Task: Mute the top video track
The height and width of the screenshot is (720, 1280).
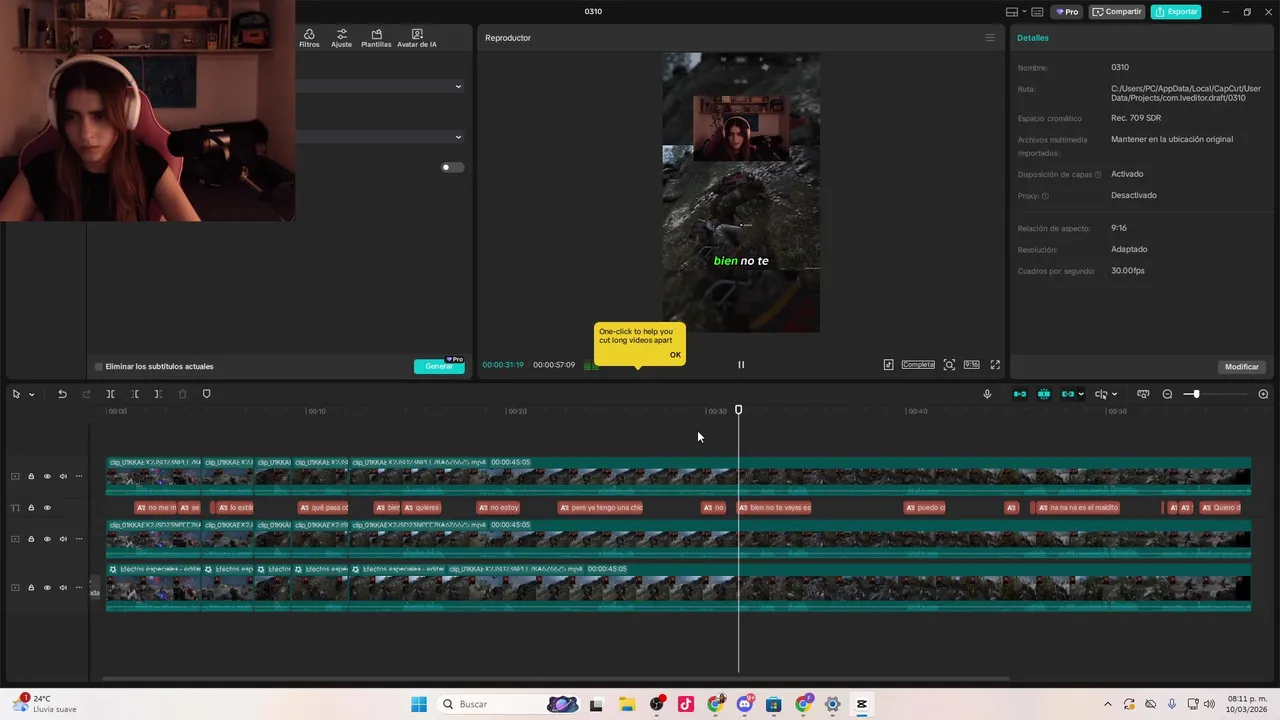Action: pyautogui.click(x=63, y=476)
